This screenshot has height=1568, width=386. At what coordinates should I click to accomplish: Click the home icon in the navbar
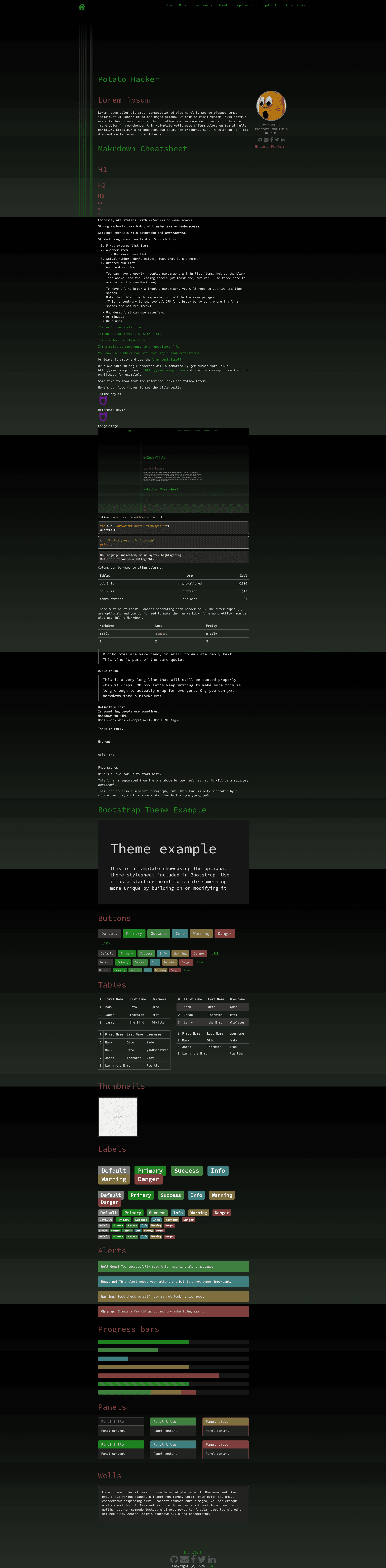pyautogui.click(x=82, y=7)
